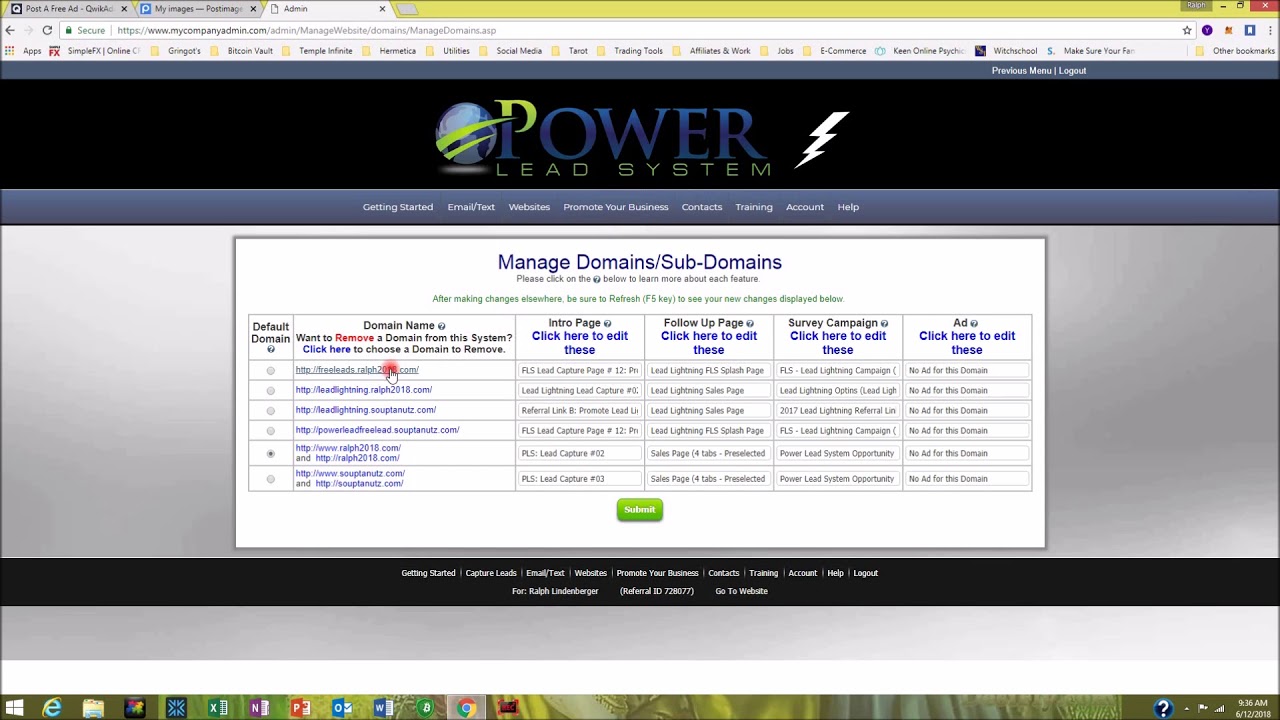The height and width of the screenshot is (720, 1280).
Task: Open PowerPoint from the taskbar
Action: pos(300,708)
